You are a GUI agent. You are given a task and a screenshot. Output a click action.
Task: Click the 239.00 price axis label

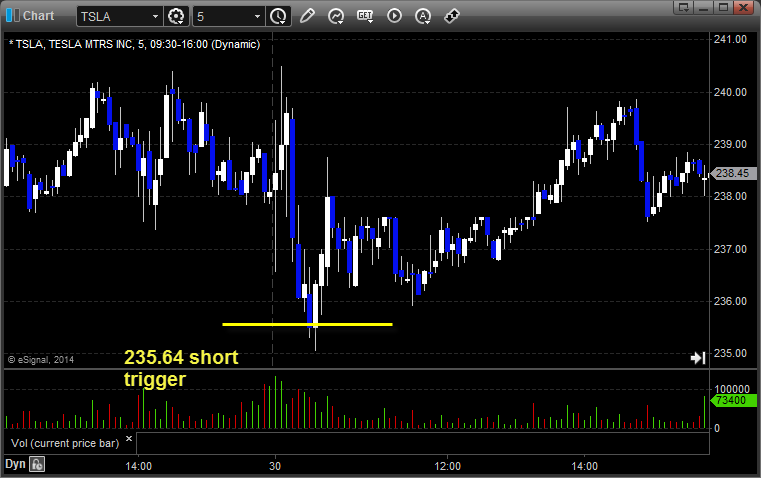pyautogui.click(x=730, y=144)
